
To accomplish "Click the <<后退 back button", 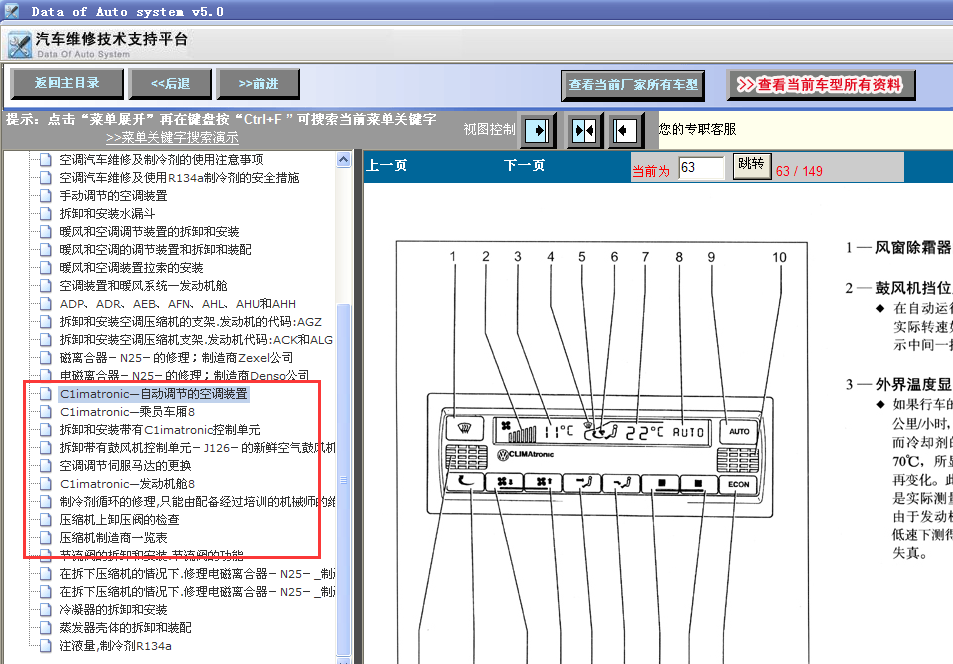I will coord(171,83).
